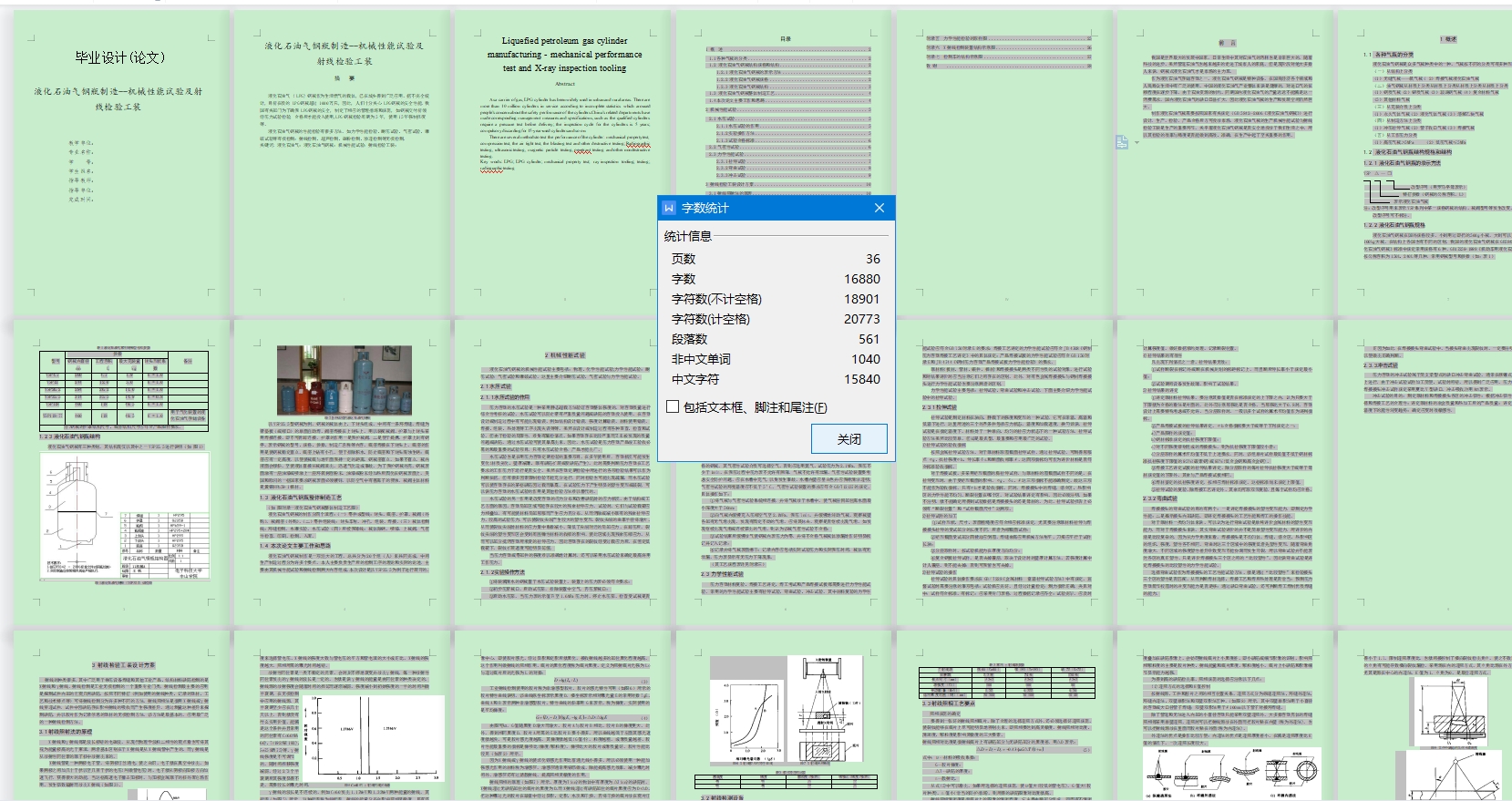Screen dimensions: 1512x801
Task: Click the word count value 16880
Action: pyautogui.click(x=862, y=279)
